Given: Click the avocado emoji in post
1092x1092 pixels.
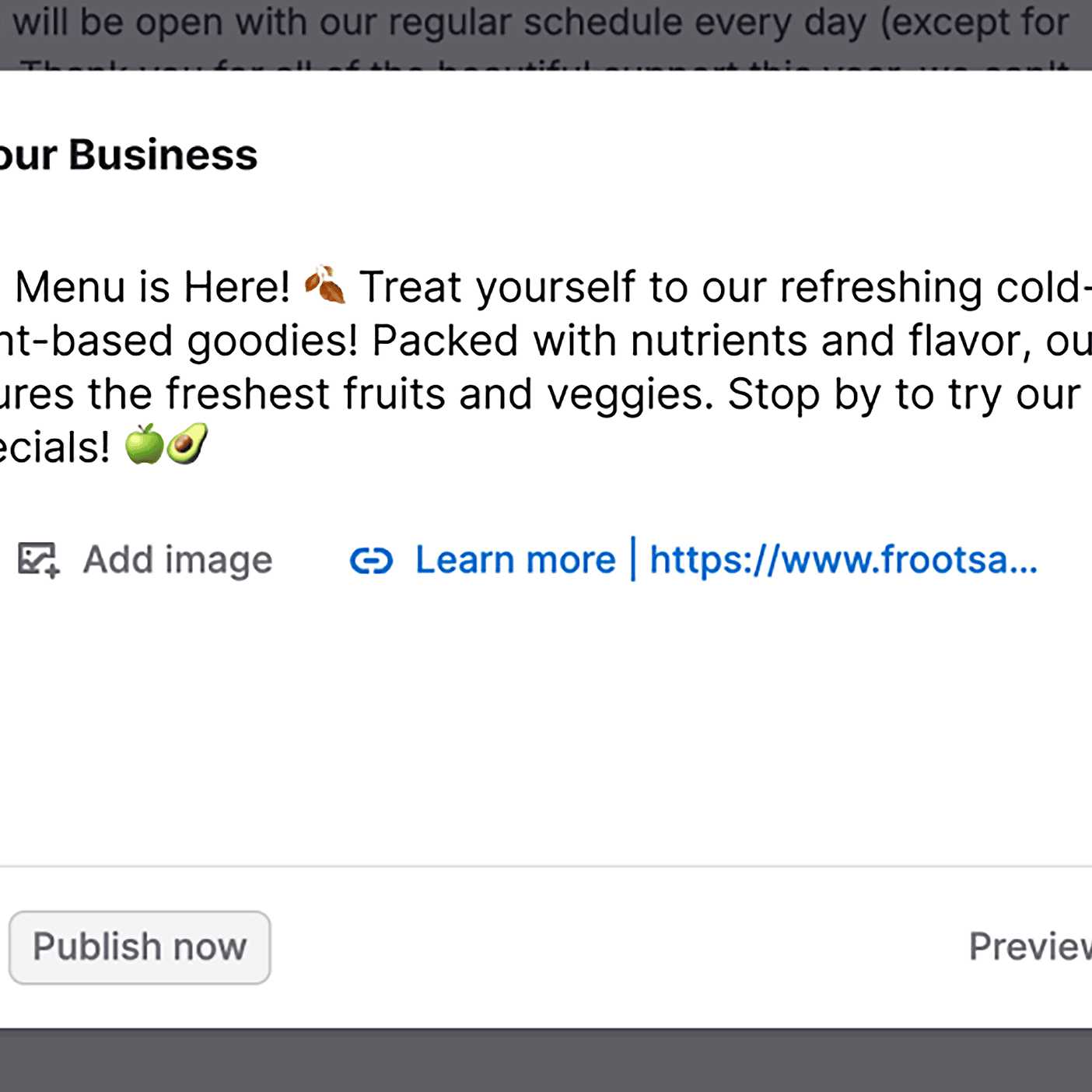Looking at the screenshot, I should coord(187,445).
